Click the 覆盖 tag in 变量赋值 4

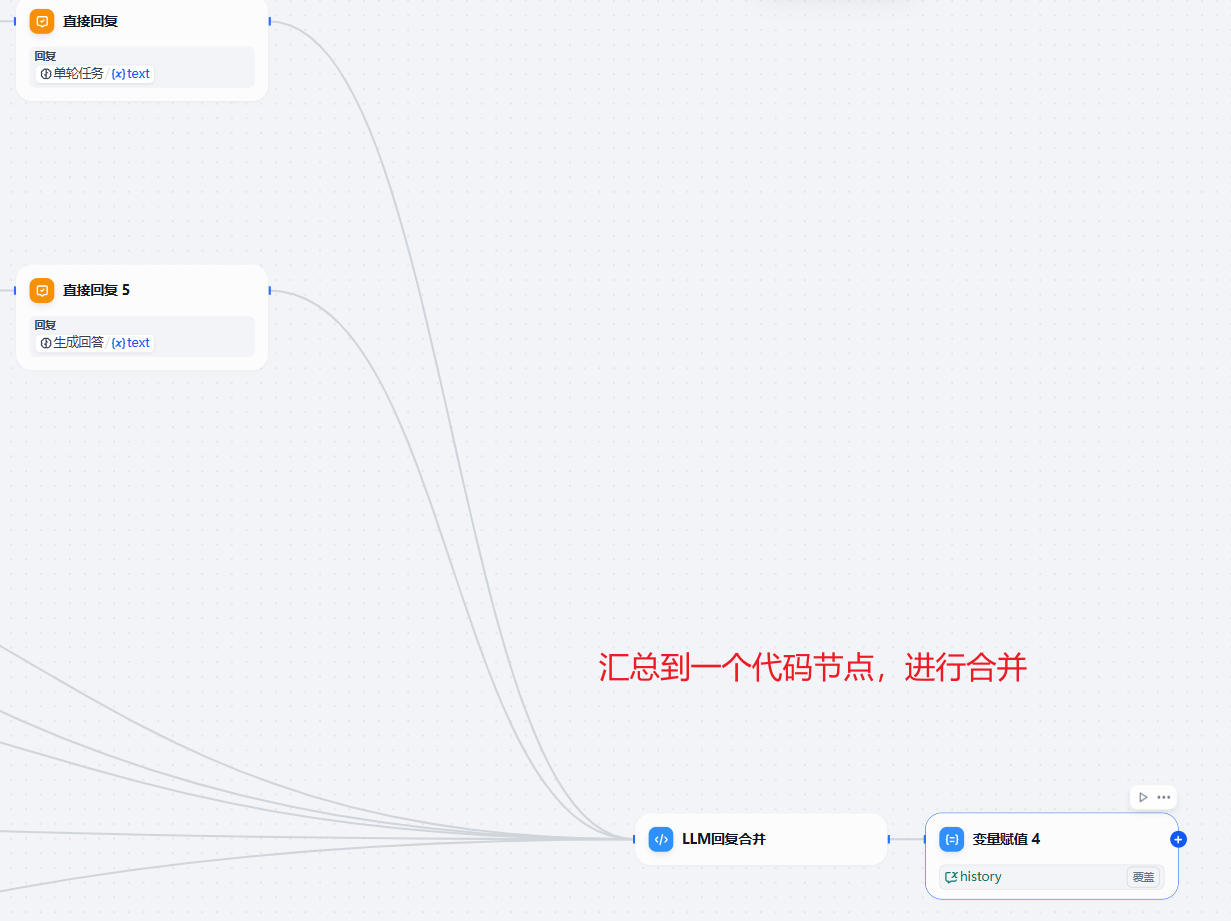(x=1143, y=877)
